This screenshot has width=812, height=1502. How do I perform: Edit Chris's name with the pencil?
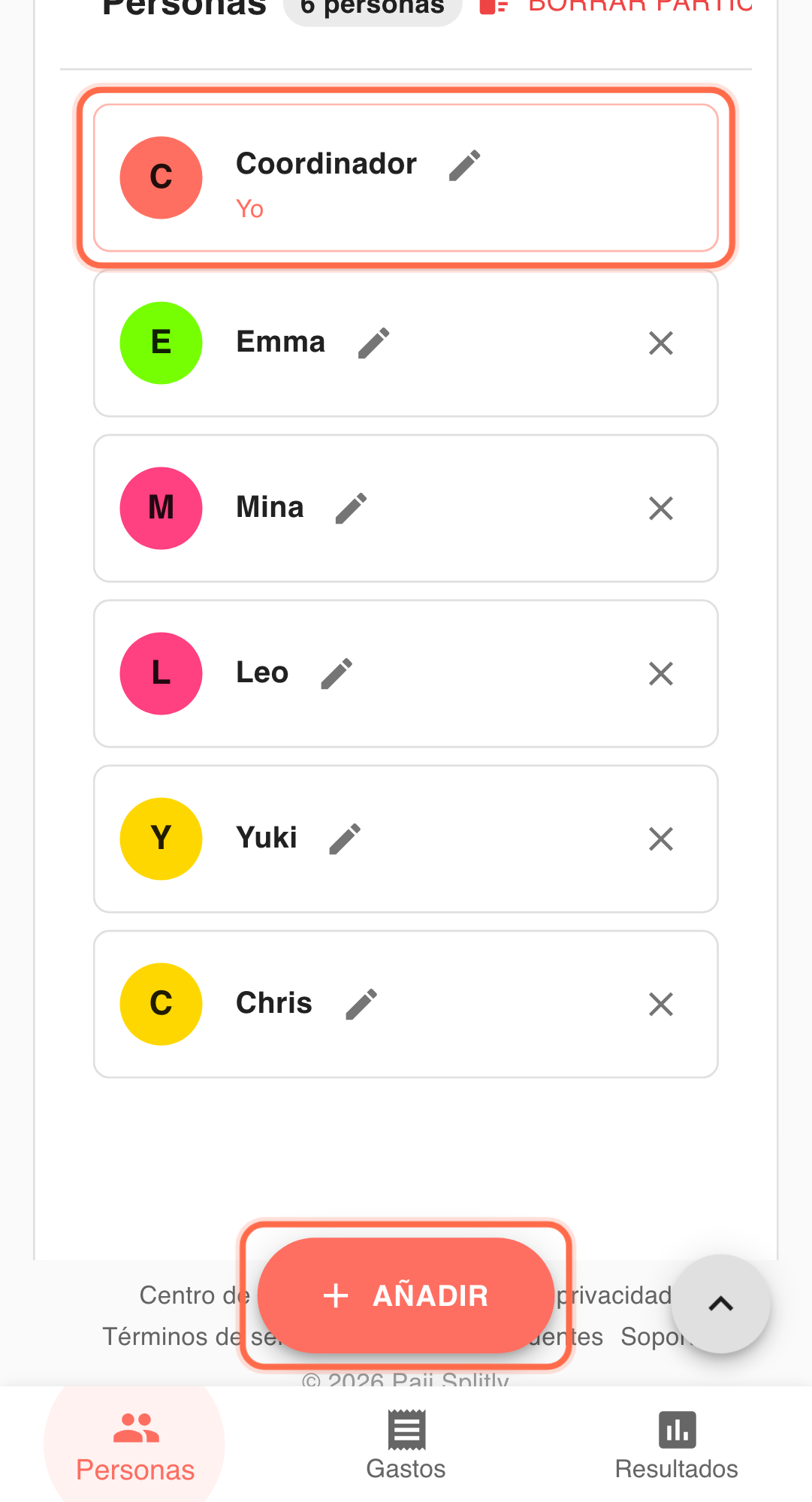[361, 1004]
